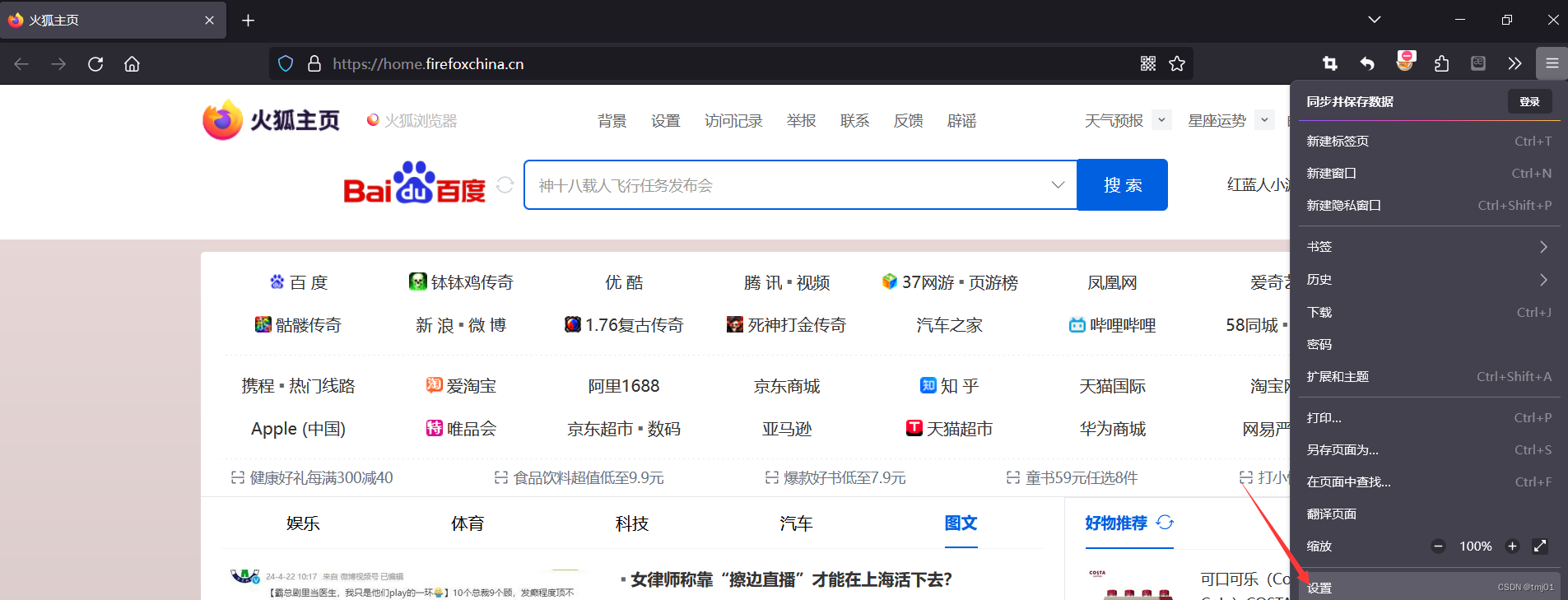Expand the 历史 submenu

coord(1430,280)
